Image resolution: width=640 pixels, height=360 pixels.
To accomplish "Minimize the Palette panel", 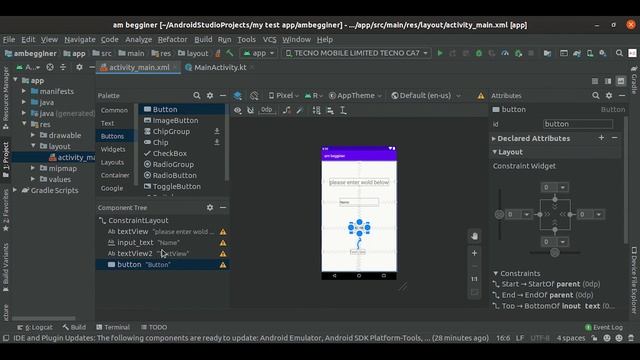I will click(223, 96).
